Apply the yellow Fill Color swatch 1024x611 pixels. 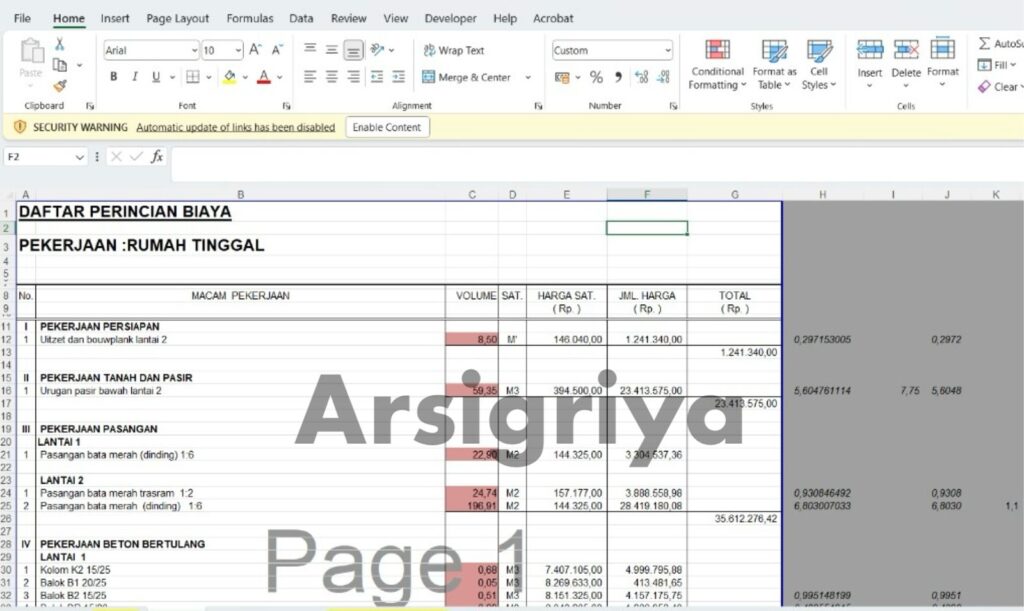[x=229, y=77]
